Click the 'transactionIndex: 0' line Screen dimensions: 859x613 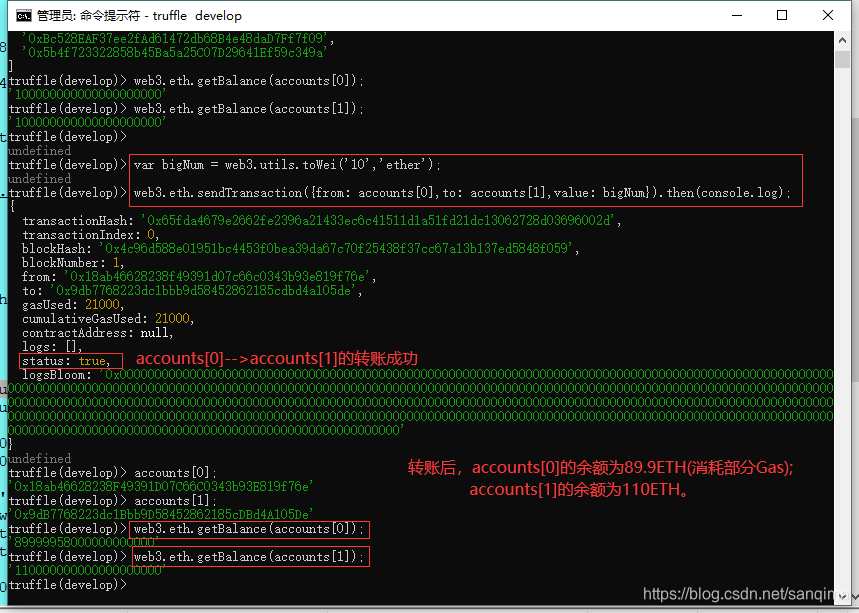tap(90, 235)
